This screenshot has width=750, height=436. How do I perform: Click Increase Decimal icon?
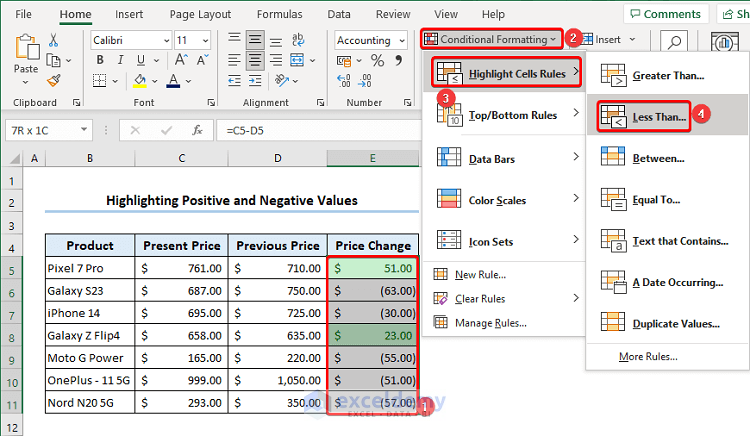[x=344, y=81]
